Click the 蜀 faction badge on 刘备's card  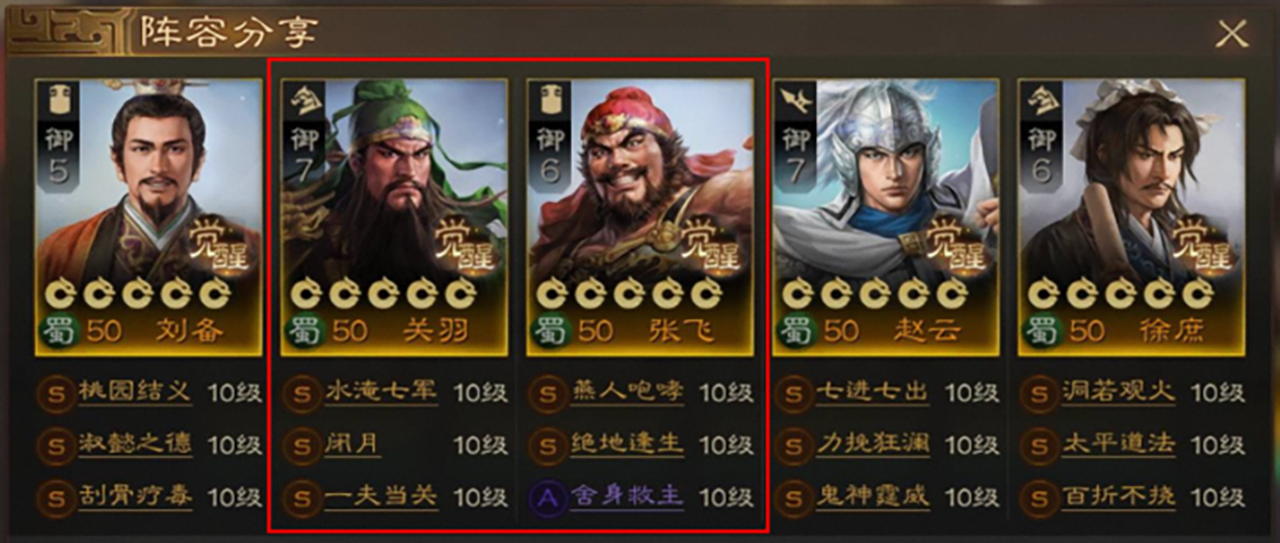tap(57, 329)
